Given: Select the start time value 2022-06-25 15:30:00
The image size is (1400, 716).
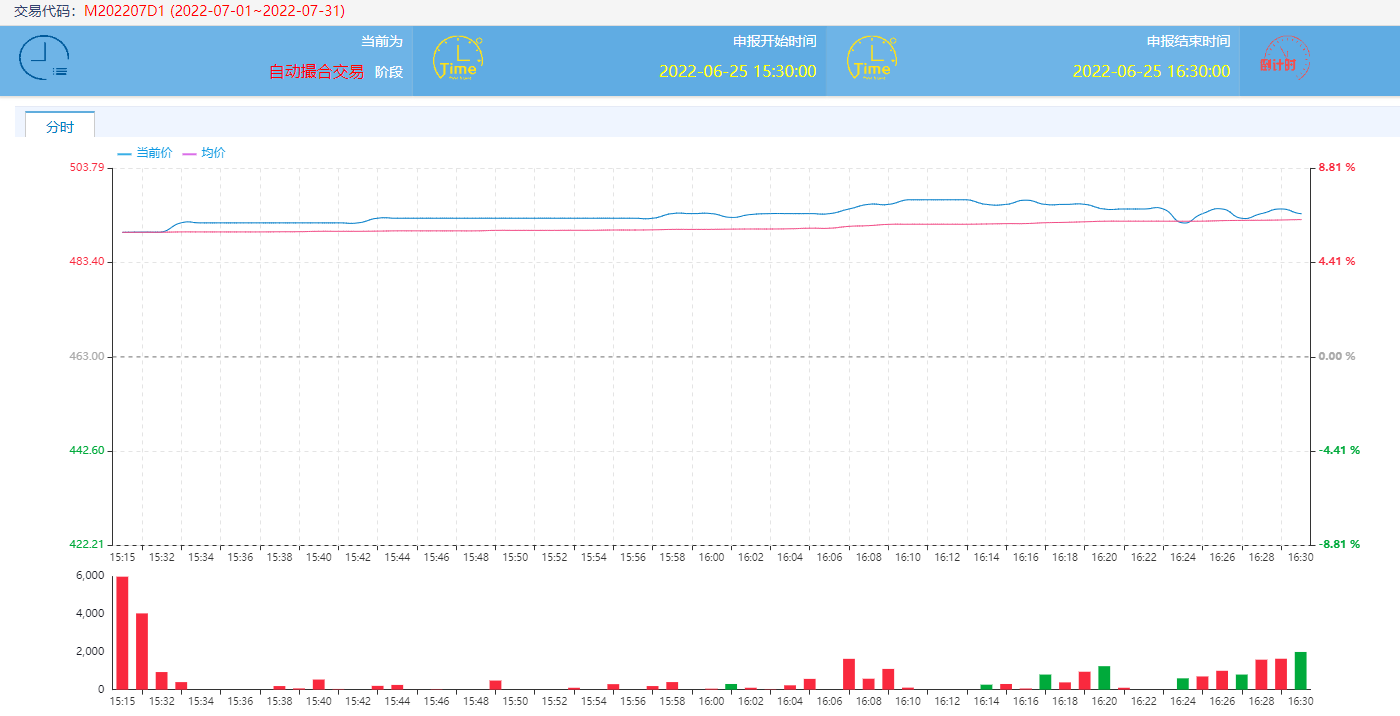Looking at the screenshot, I should click(x=737, y=72).
